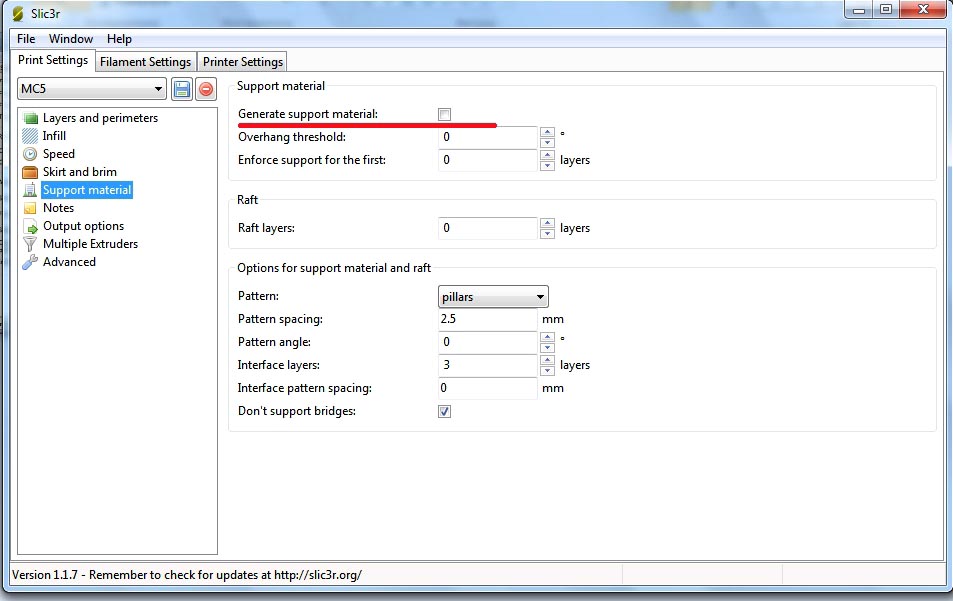Click the Interface pattern spacing field

tap(488, 388)
